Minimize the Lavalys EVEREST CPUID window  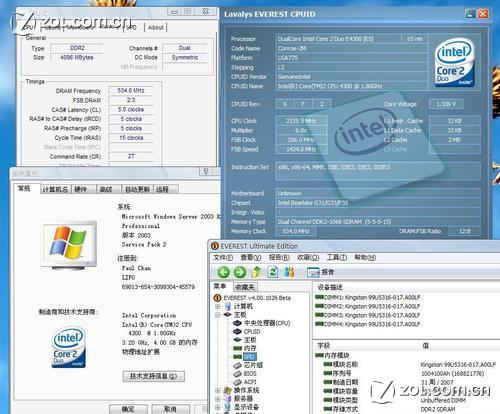coord(470,14)
